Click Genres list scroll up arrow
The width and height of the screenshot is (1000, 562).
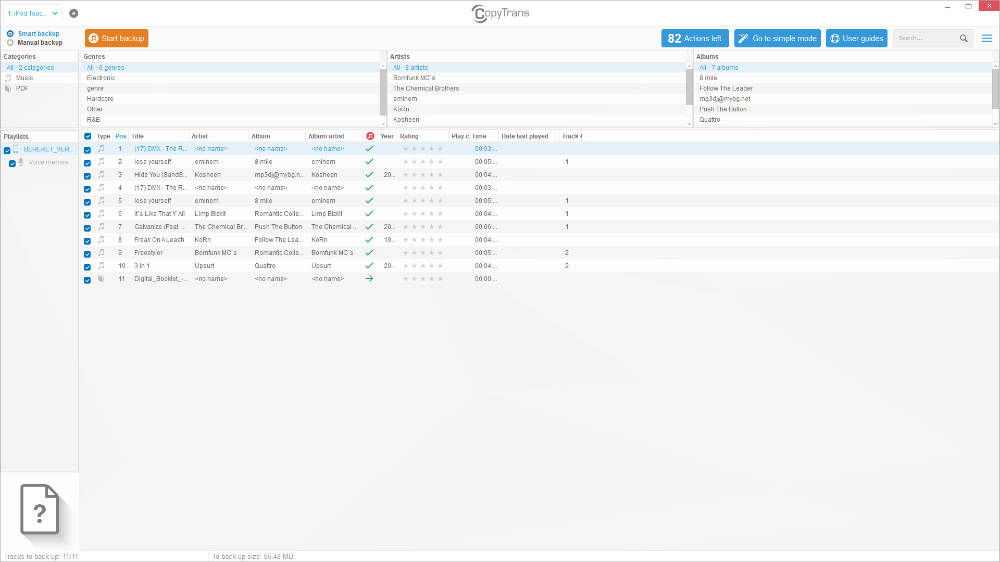[x=383, y=66]
